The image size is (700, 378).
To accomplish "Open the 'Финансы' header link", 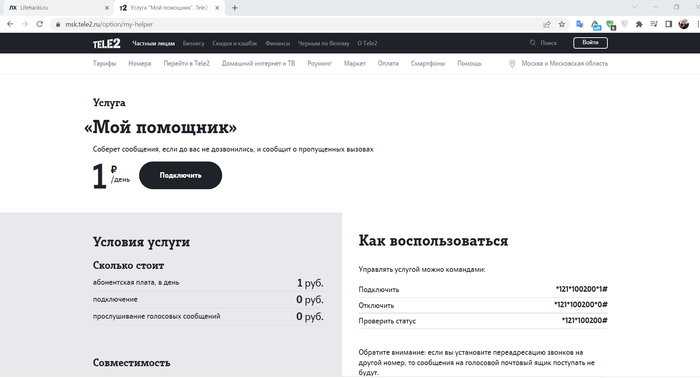I will click(277, 43).
